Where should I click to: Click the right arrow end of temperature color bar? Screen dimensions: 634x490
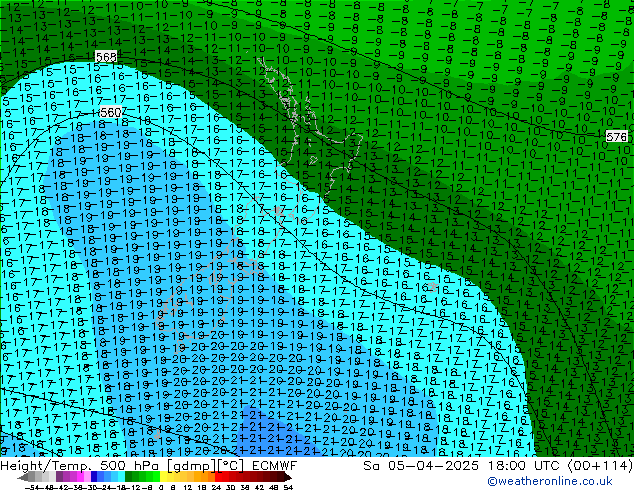coord(288,477)
